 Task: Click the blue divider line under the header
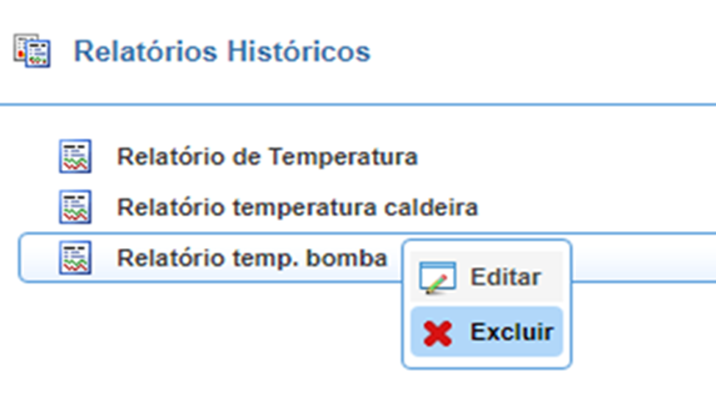358,105
